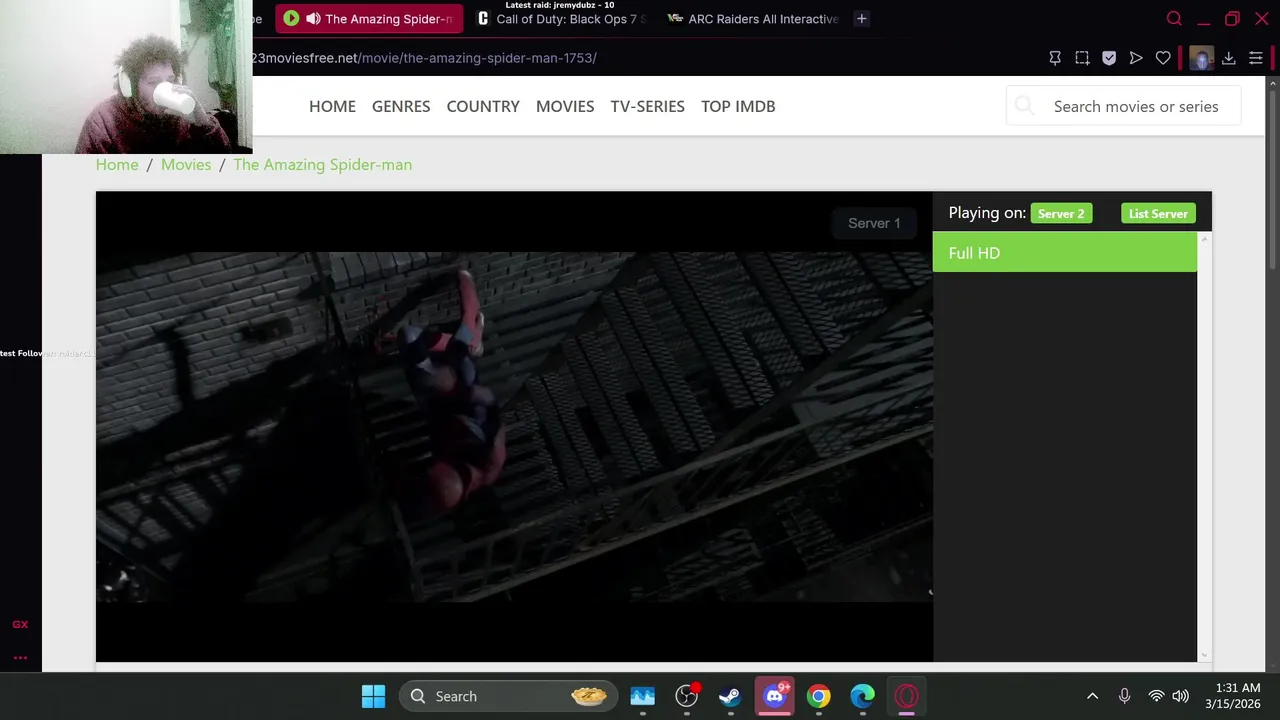Open the Photos app taskbar icon
1280x720 pixels.
642,696
